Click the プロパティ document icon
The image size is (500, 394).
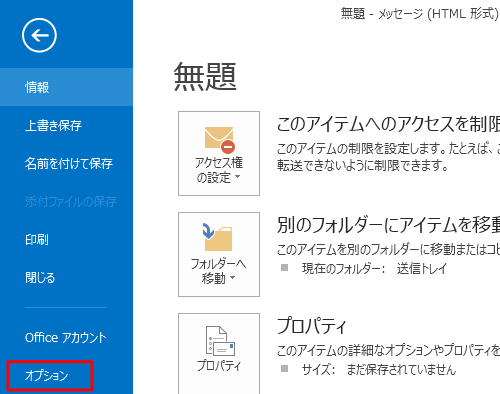tap(220, 341)
